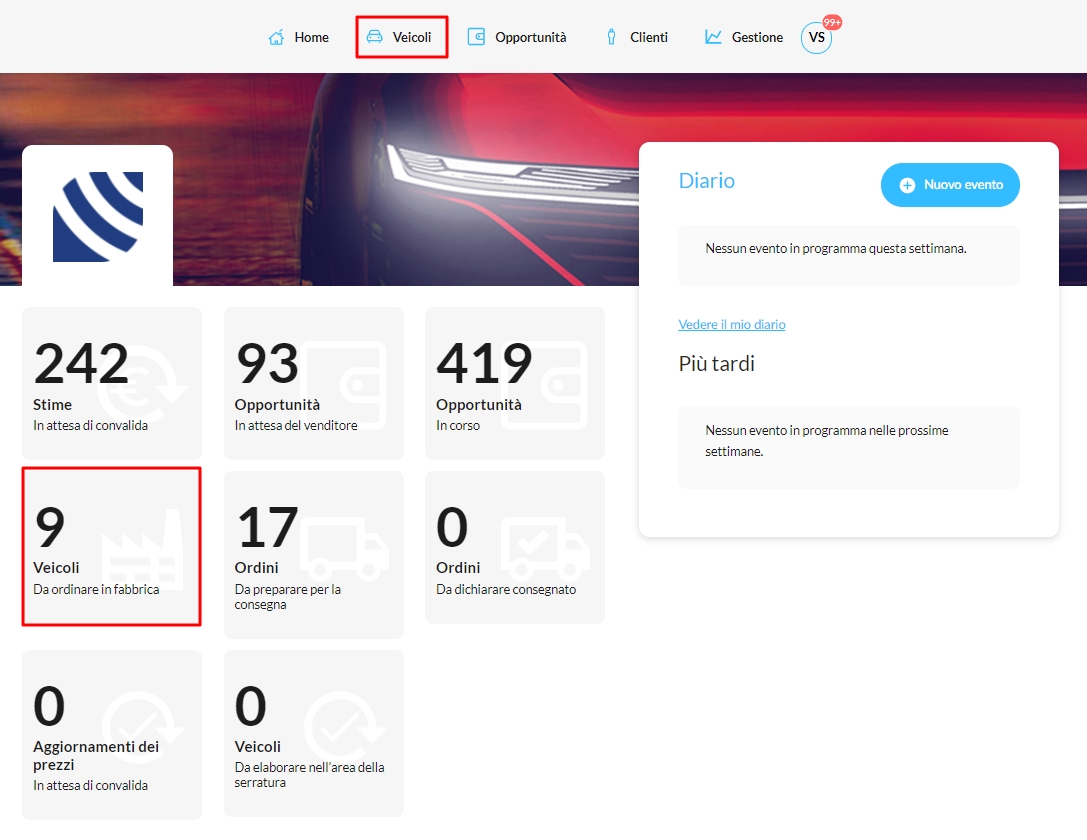1087x840 pixels.
Task: Click wallet icon on 93 Opportunità card
Action: tap(343, 385)
